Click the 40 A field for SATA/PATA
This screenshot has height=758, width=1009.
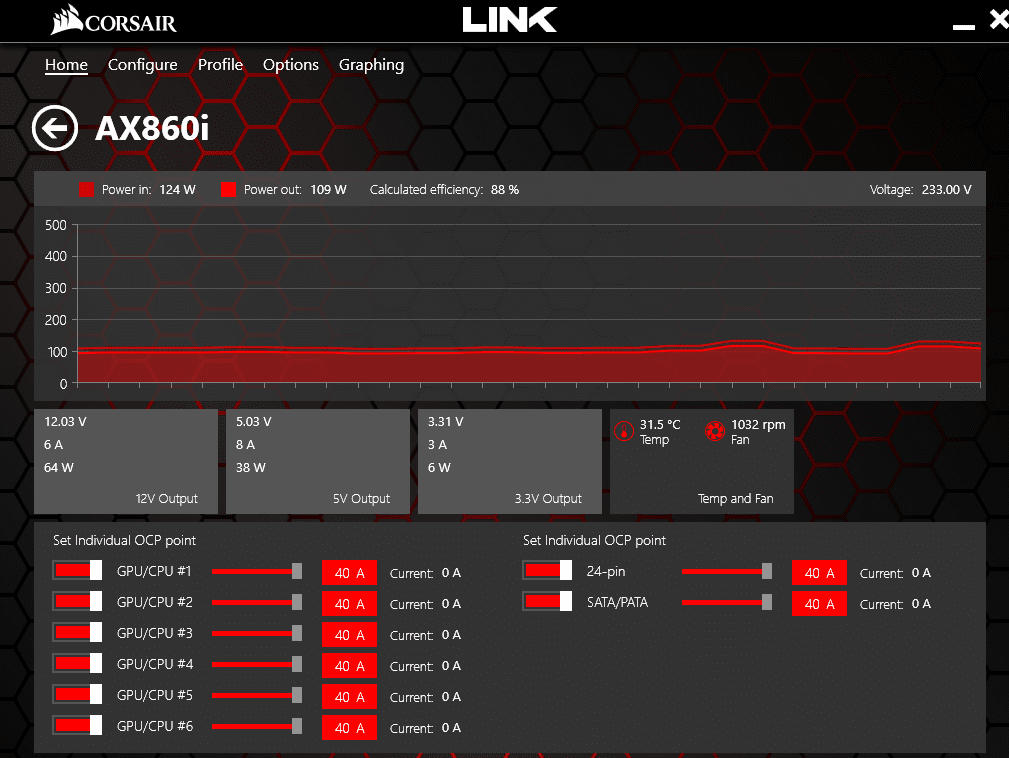[x=819, y=604]
